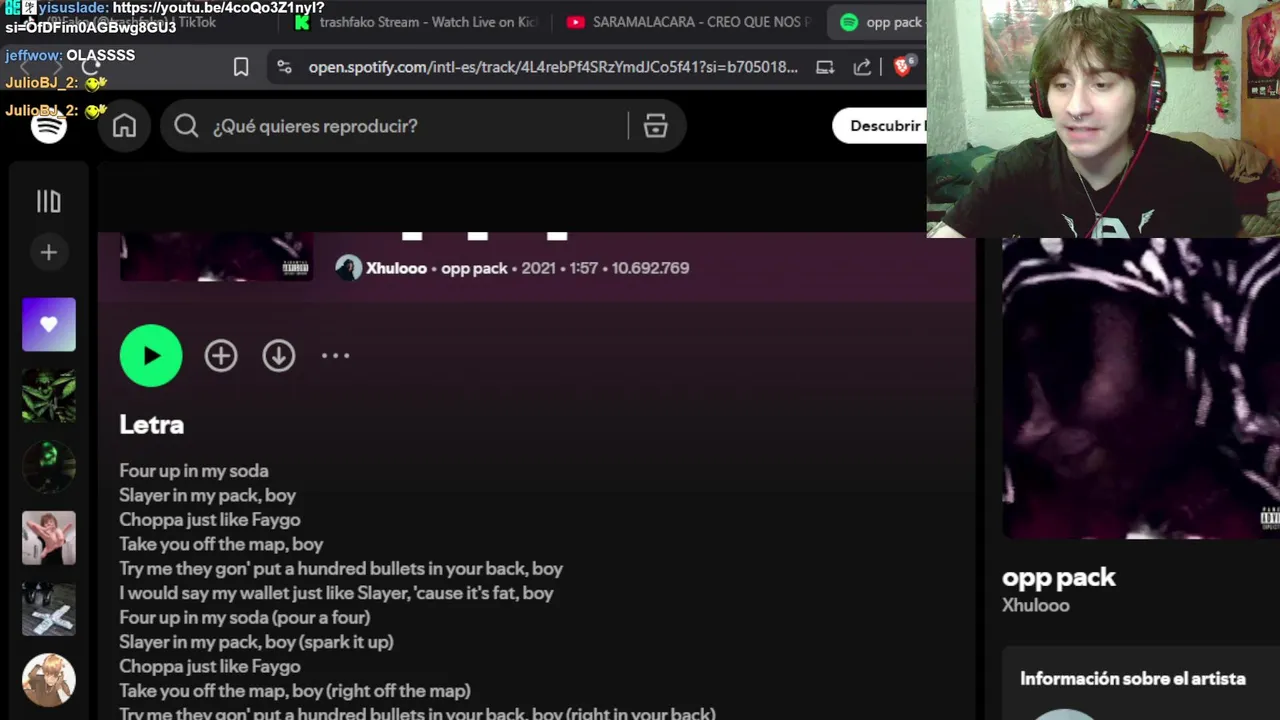Viewport: 1280px width, 720px height.
Task: Click the share icon in address bar
Action: tap(862, 67)
